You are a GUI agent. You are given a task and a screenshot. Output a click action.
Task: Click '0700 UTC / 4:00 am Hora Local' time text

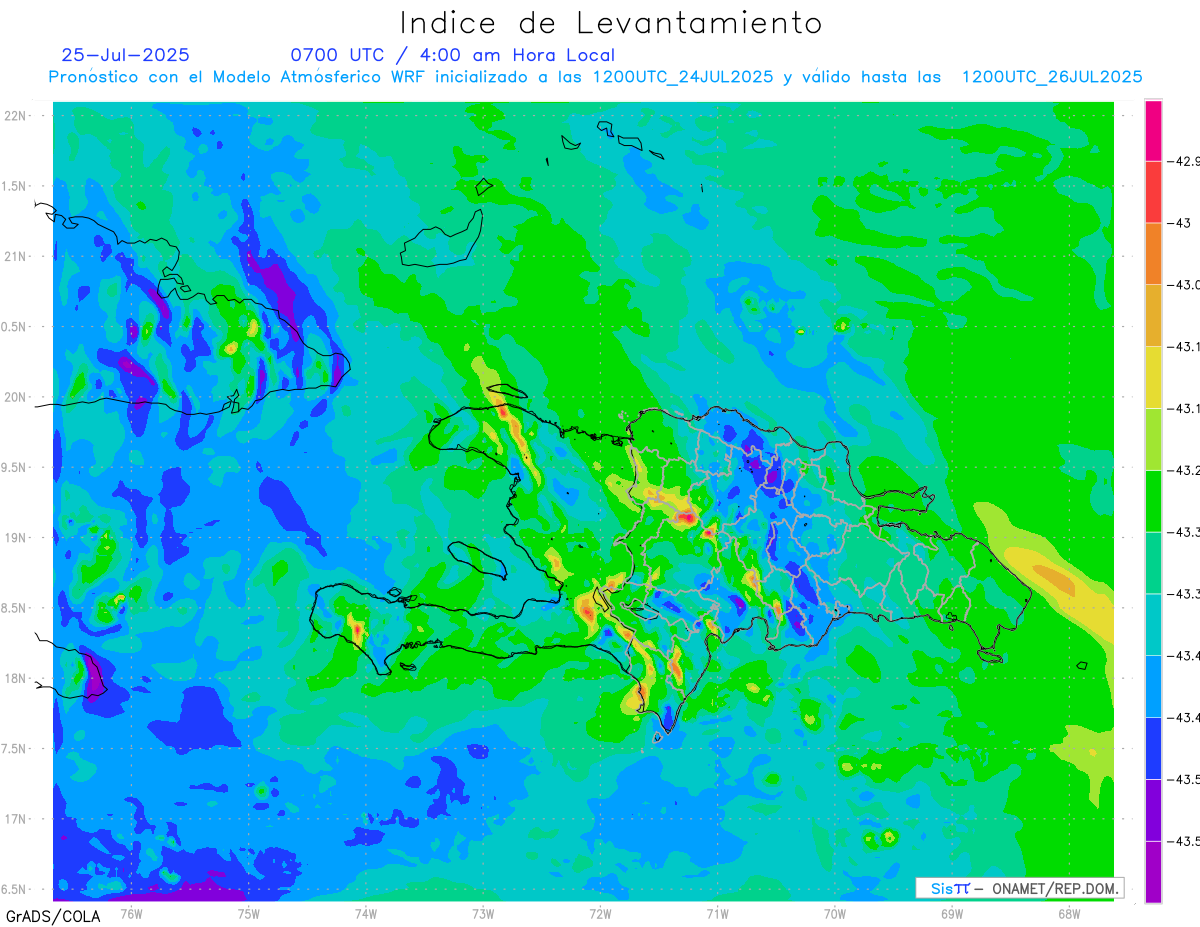tap(453, 55)
